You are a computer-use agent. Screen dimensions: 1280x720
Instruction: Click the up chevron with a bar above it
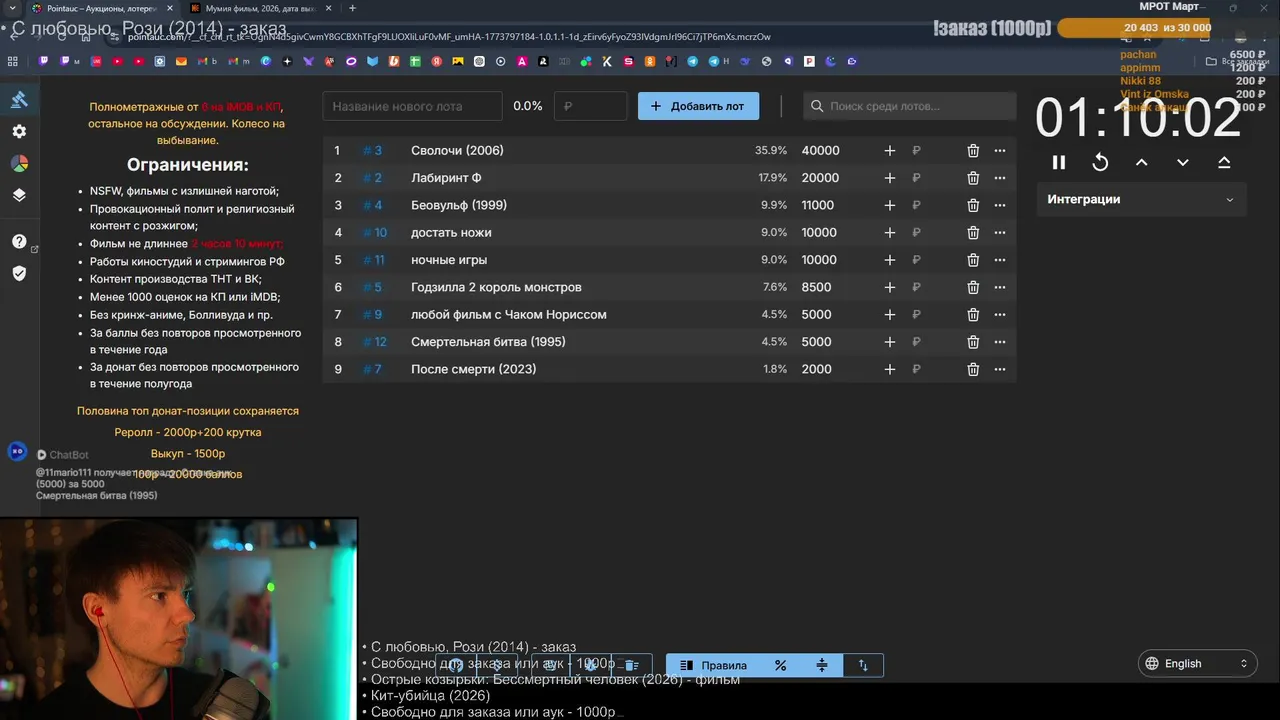click(1224, 162)
